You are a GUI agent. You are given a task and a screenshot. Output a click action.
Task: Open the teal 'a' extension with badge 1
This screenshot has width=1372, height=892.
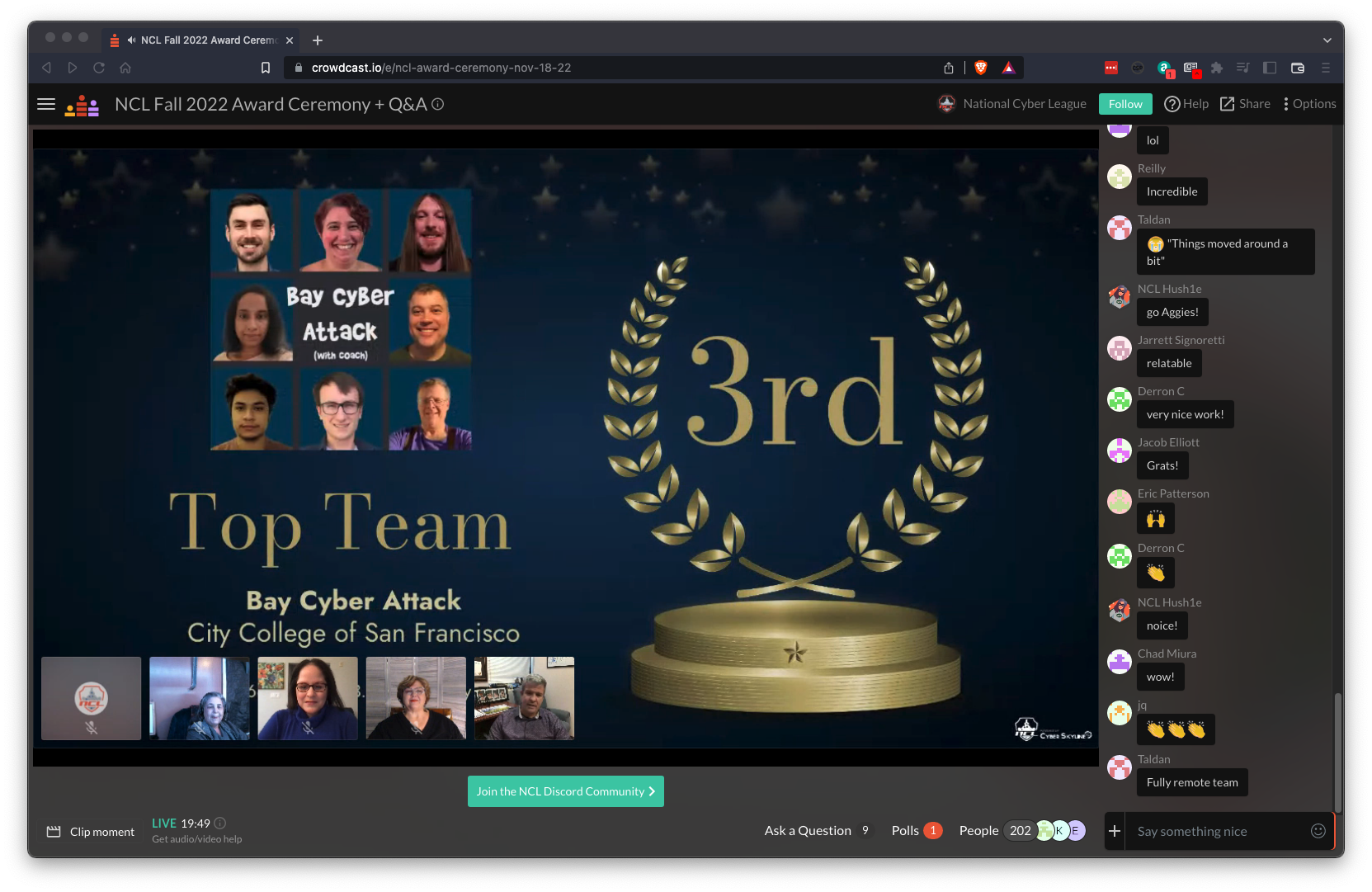pyautogui.click(x=1164, y=68)
